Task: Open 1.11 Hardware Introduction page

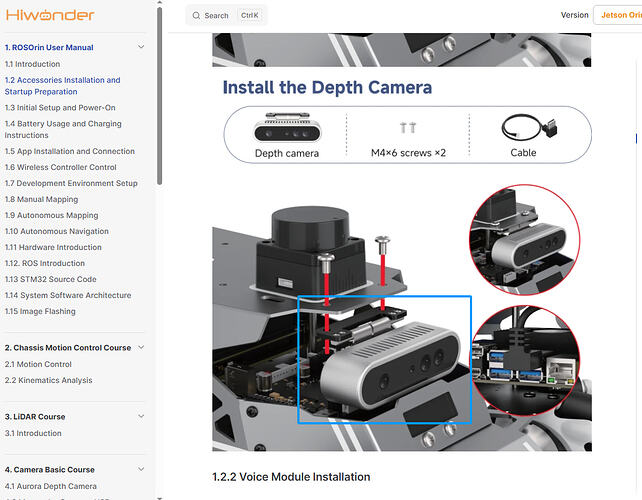Action: click(53, 247)
